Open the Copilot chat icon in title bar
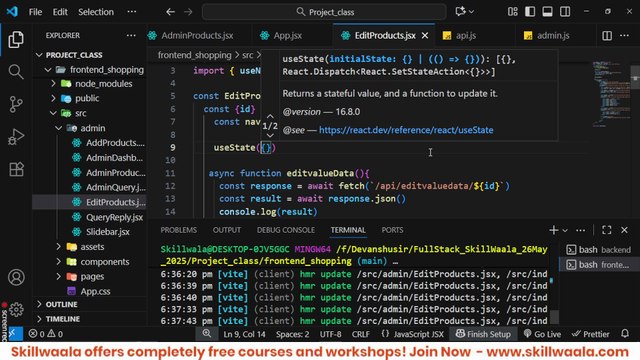 460,11
